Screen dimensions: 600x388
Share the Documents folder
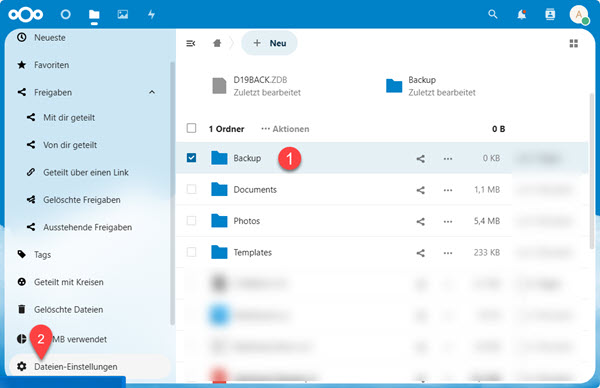pyautogui.click(x=421, y=190)
